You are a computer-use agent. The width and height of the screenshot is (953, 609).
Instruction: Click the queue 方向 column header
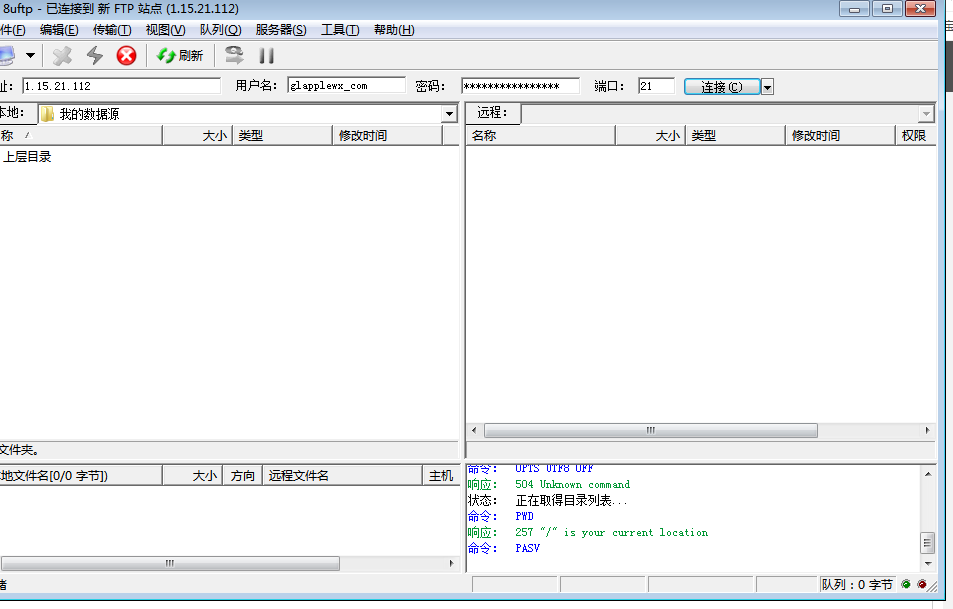coord(243,475)
